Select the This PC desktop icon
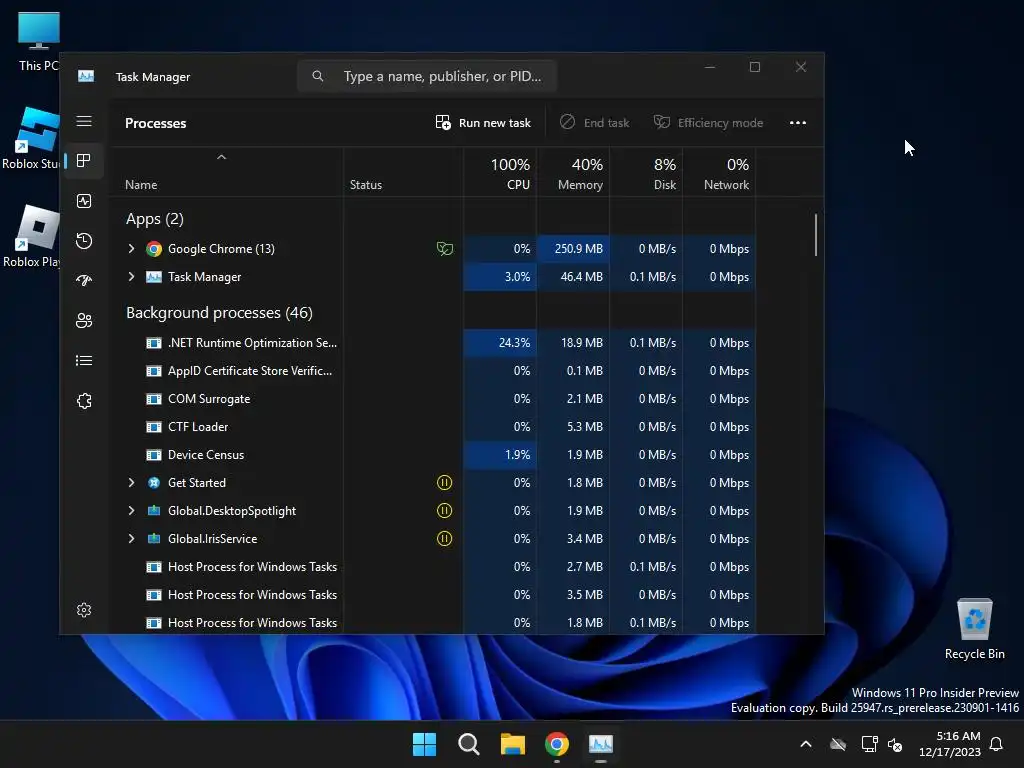Image resolution: width=1024 pixels, height=768 pixels. 39,41
